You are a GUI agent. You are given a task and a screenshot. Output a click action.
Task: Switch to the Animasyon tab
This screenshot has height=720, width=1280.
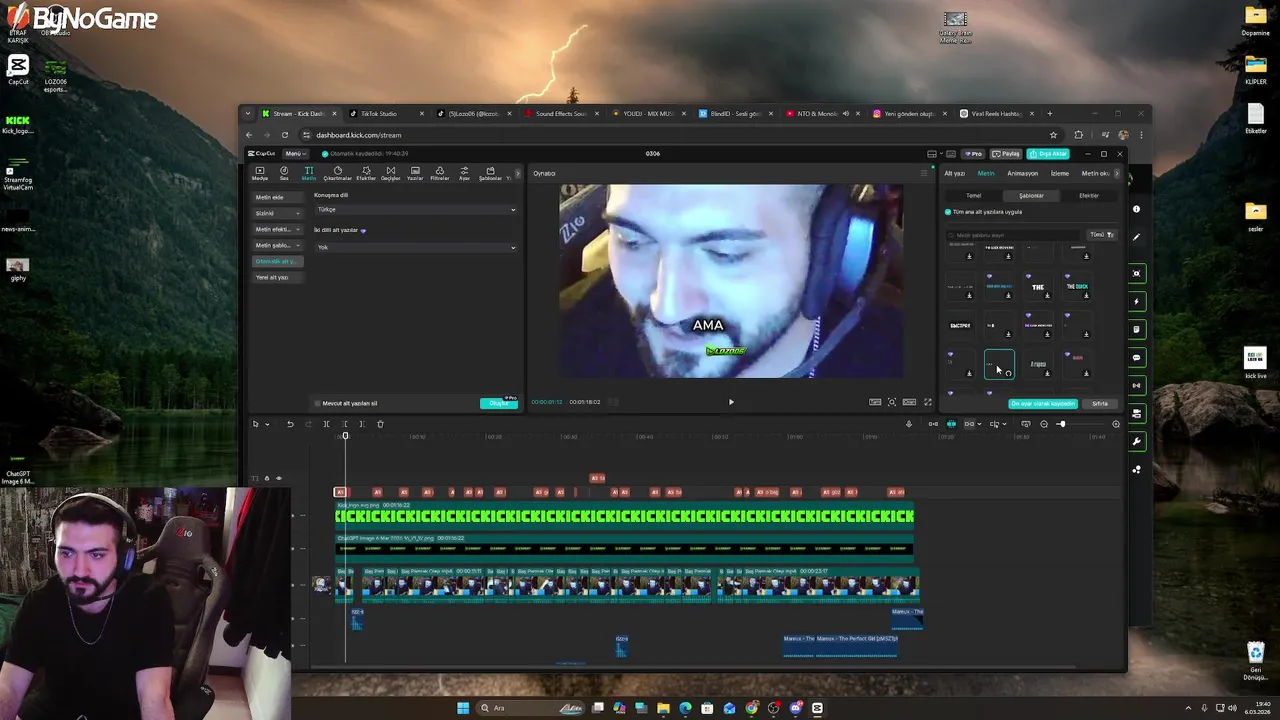tap(1022, 174)
